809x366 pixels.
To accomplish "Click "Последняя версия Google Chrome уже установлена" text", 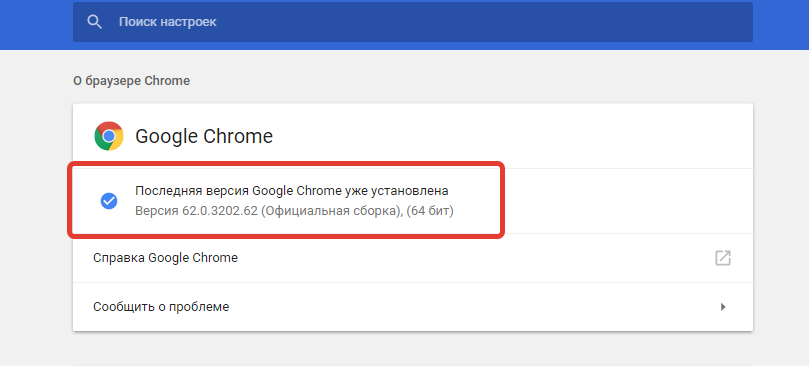I will [292, 191].
